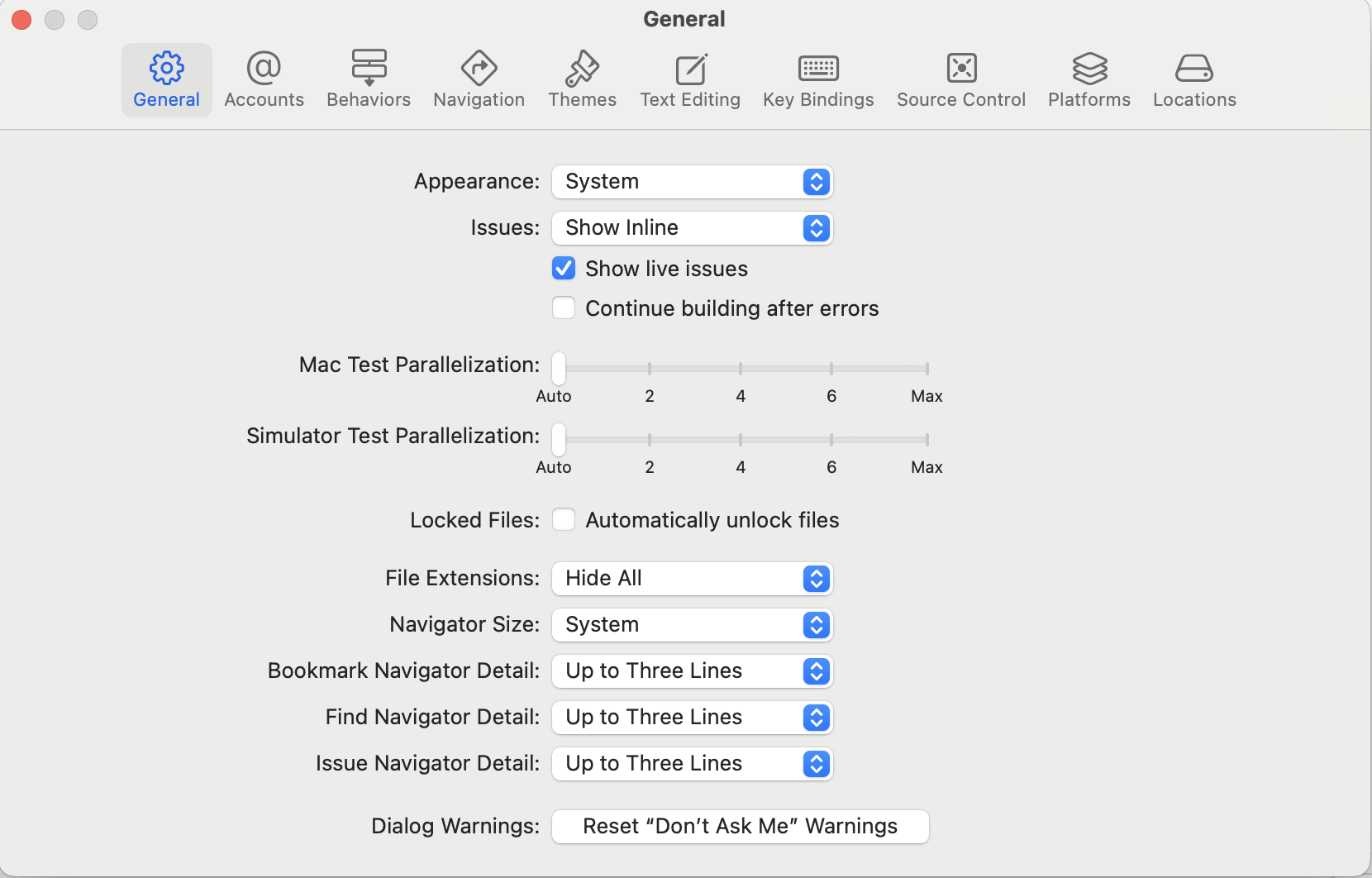Open the Navigator Size dropdown
The image size is (1372, 878).
[692, 625]
